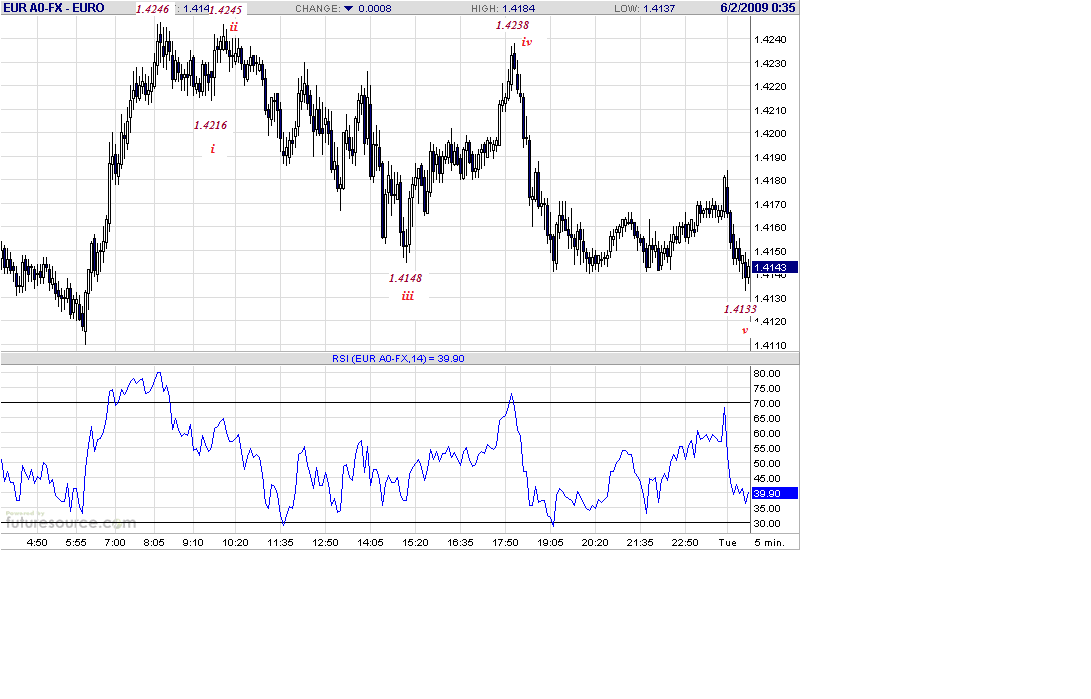Click the 10:20 time axis label
1091x699 pixels.
pyautogui.click(x=235, y=543)
